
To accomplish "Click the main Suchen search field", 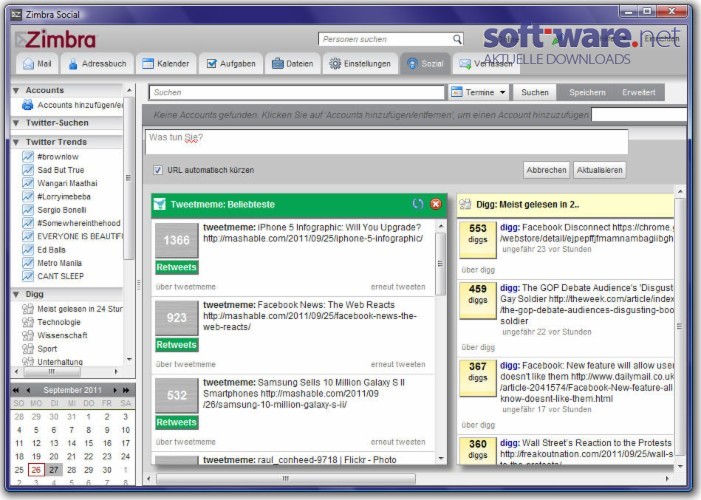I will pos(297,92).
